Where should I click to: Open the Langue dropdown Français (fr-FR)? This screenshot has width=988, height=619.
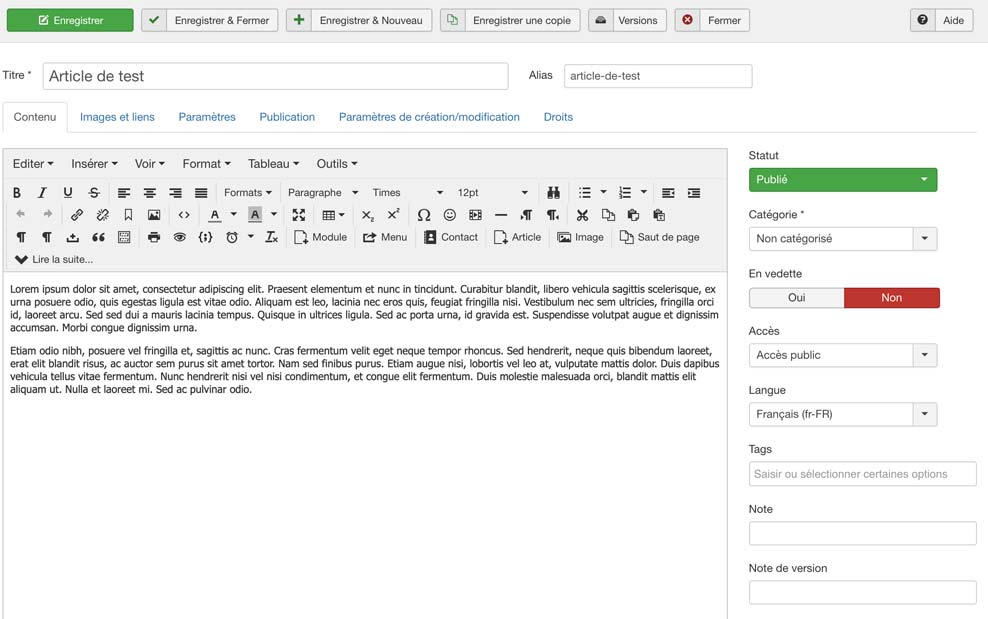pos(842,414)
